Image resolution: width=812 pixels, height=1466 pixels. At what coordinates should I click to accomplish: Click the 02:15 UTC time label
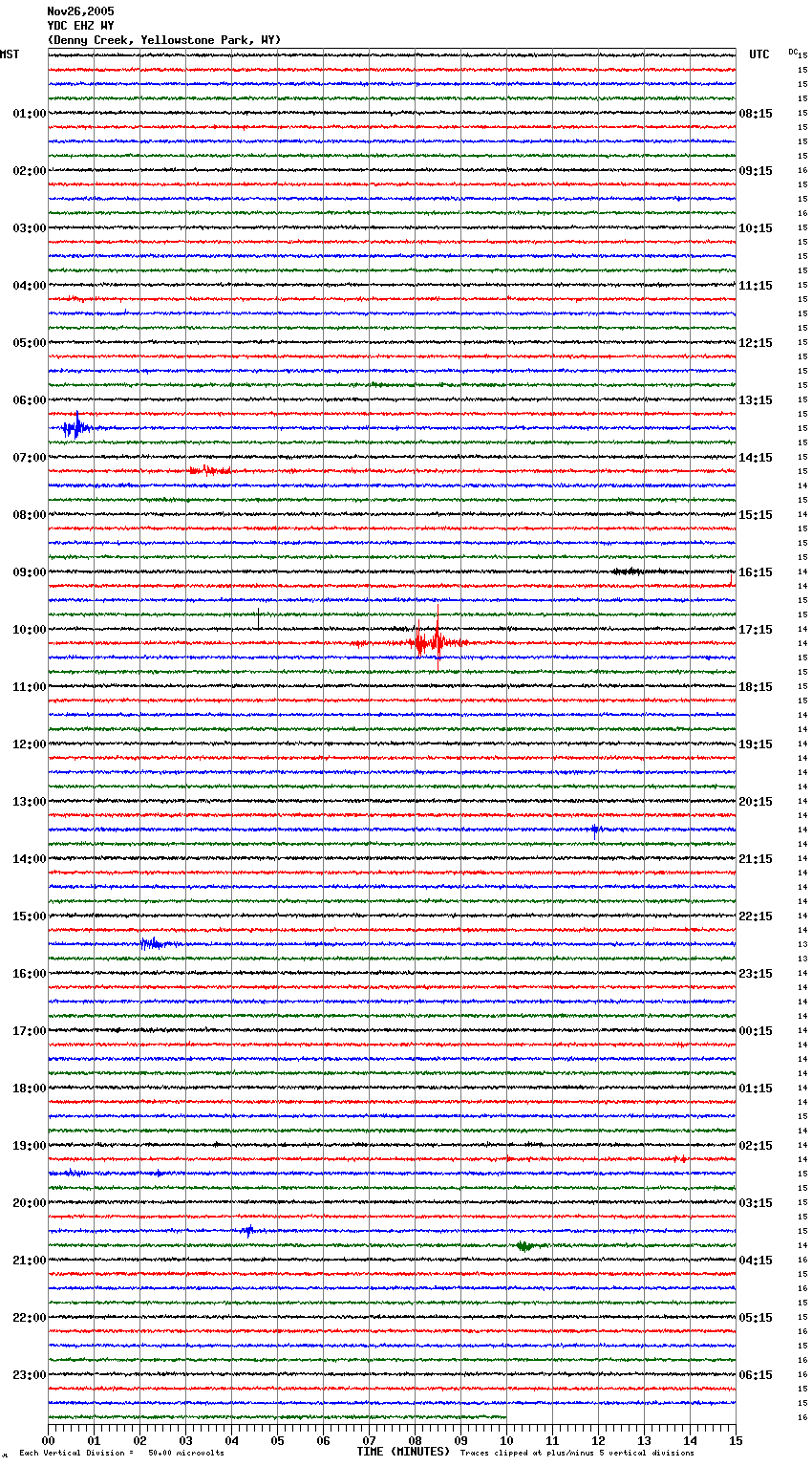coord(756,1146)
